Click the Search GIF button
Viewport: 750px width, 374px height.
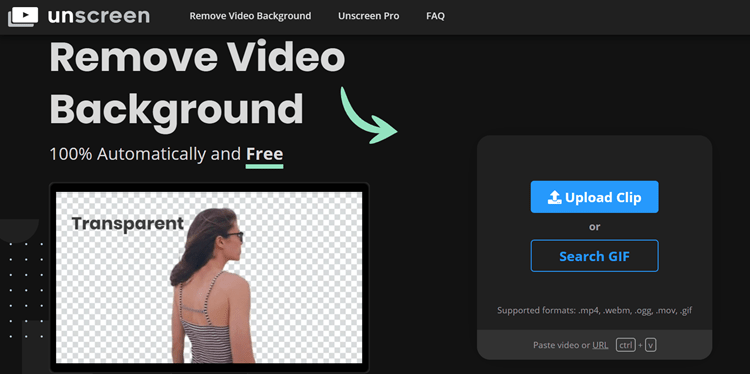click(594, 256)
